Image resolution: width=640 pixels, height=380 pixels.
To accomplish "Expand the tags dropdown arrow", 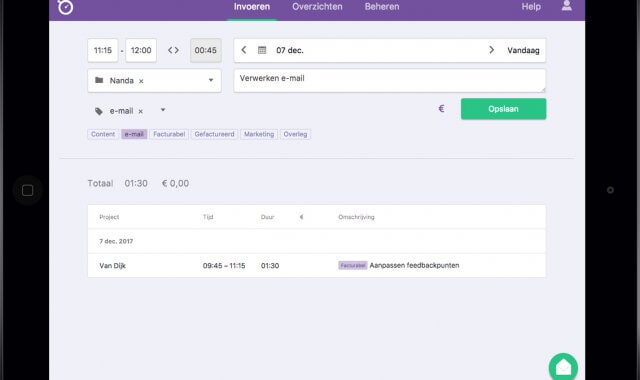I will coord(163,110).
